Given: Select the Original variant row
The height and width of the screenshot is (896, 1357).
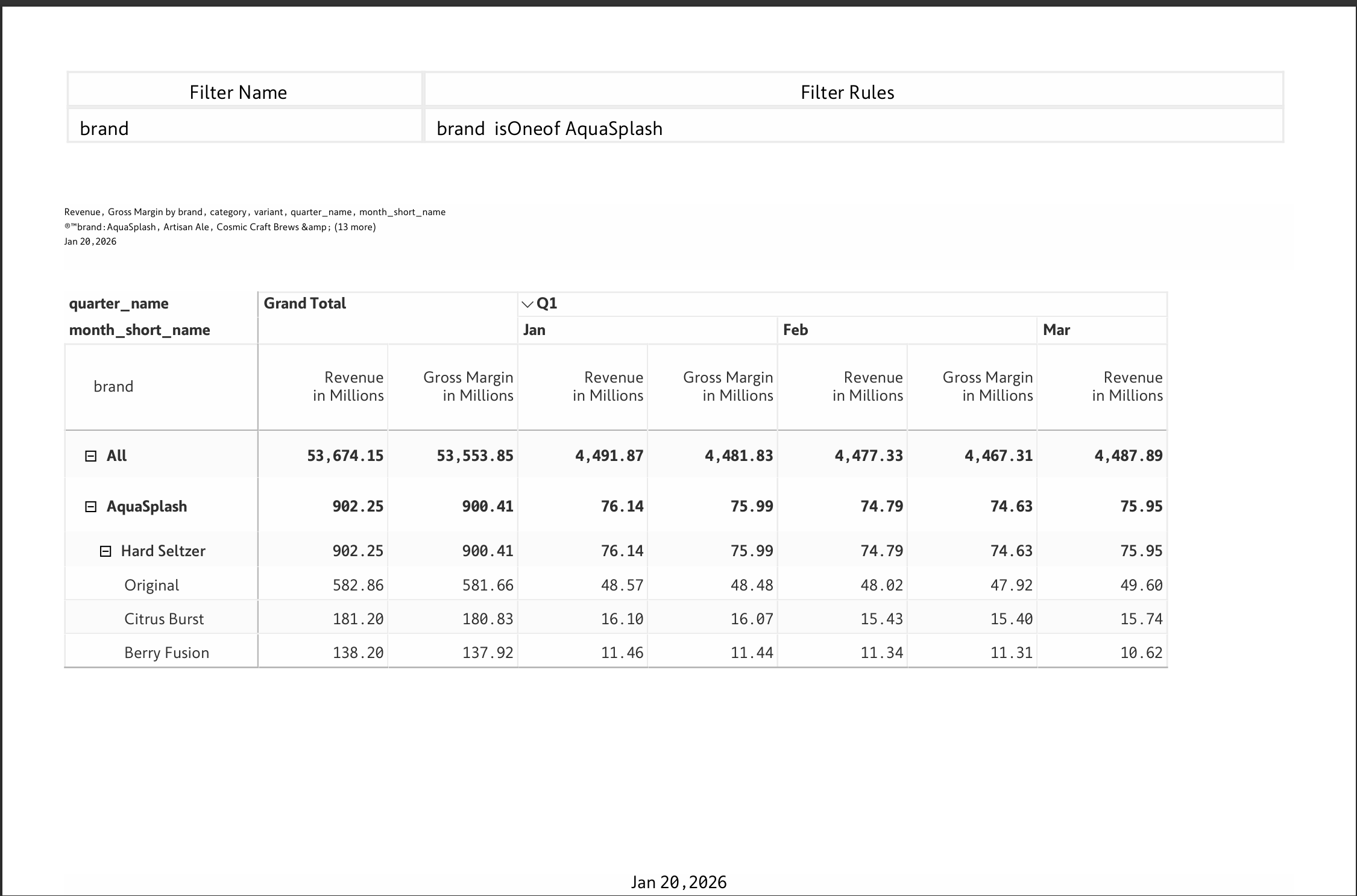Looking at the screenshot, I should 616,584.
